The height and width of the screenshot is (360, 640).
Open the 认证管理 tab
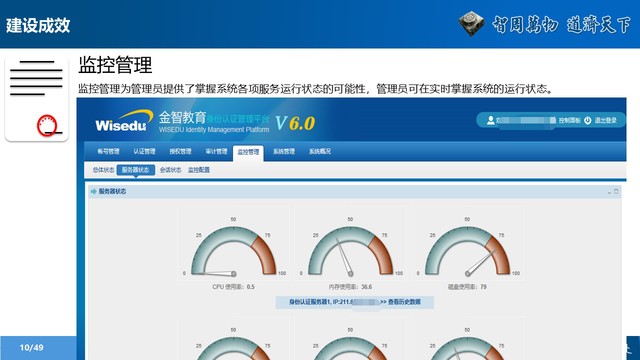point(144,151)
